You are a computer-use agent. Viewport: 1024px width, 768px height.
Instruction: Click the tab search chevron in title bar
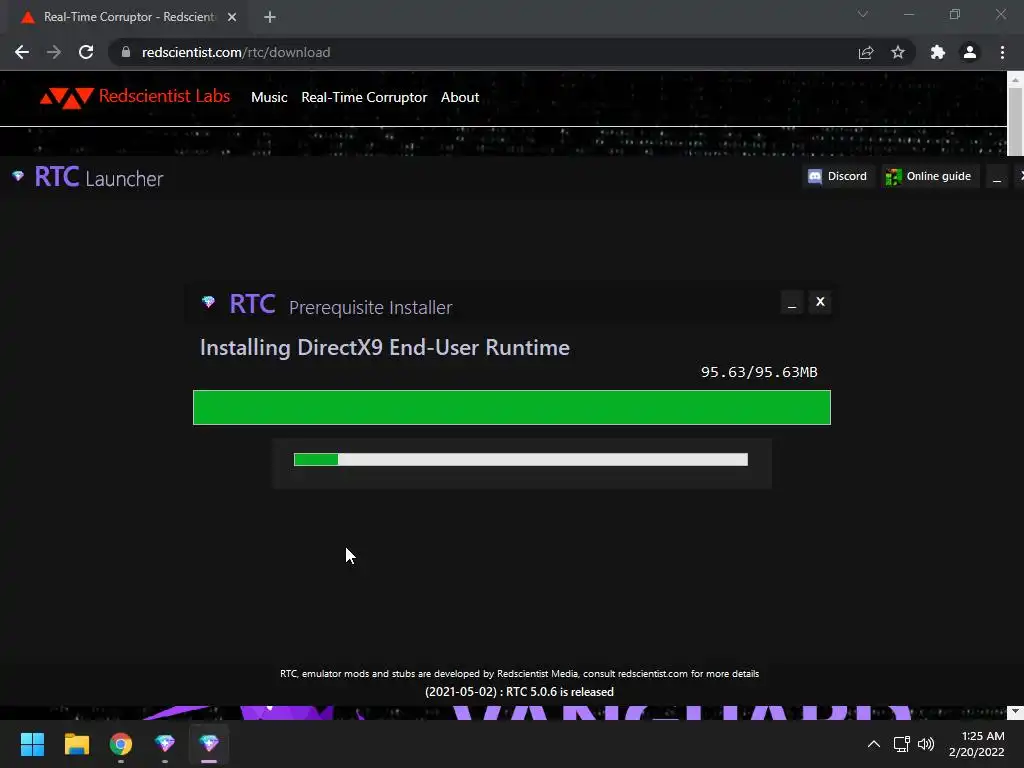pos(863,14)
